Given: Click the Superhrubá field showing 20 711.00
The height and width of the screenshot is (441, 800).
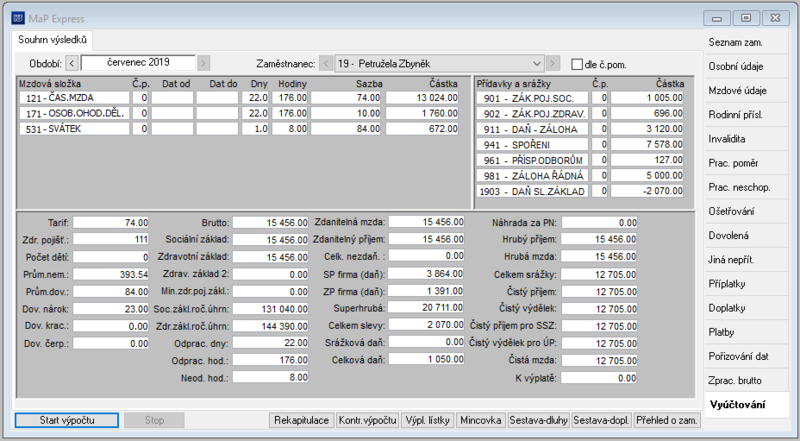Looking at the screenshot, I should [x=426, y=308].
